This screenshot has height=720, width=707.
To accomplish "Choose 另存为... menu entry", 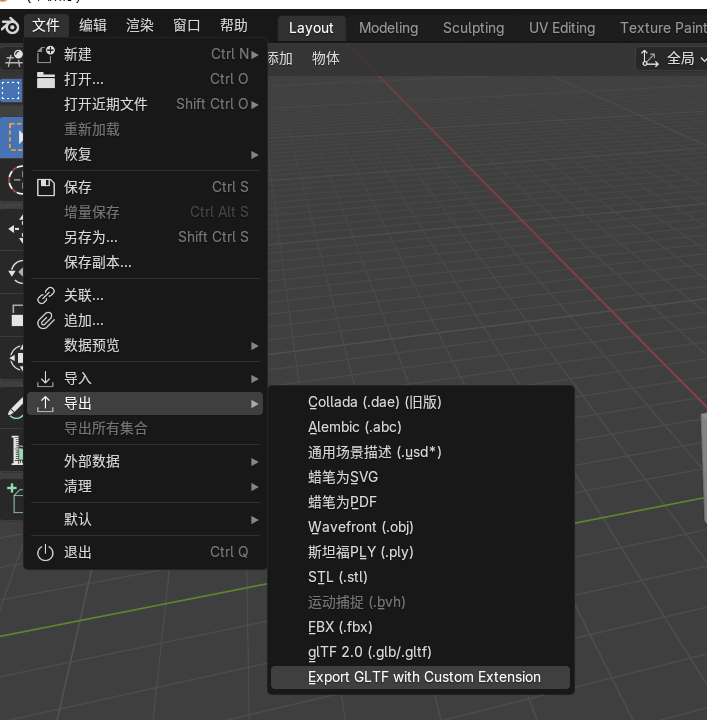I will tap(145, 237).
